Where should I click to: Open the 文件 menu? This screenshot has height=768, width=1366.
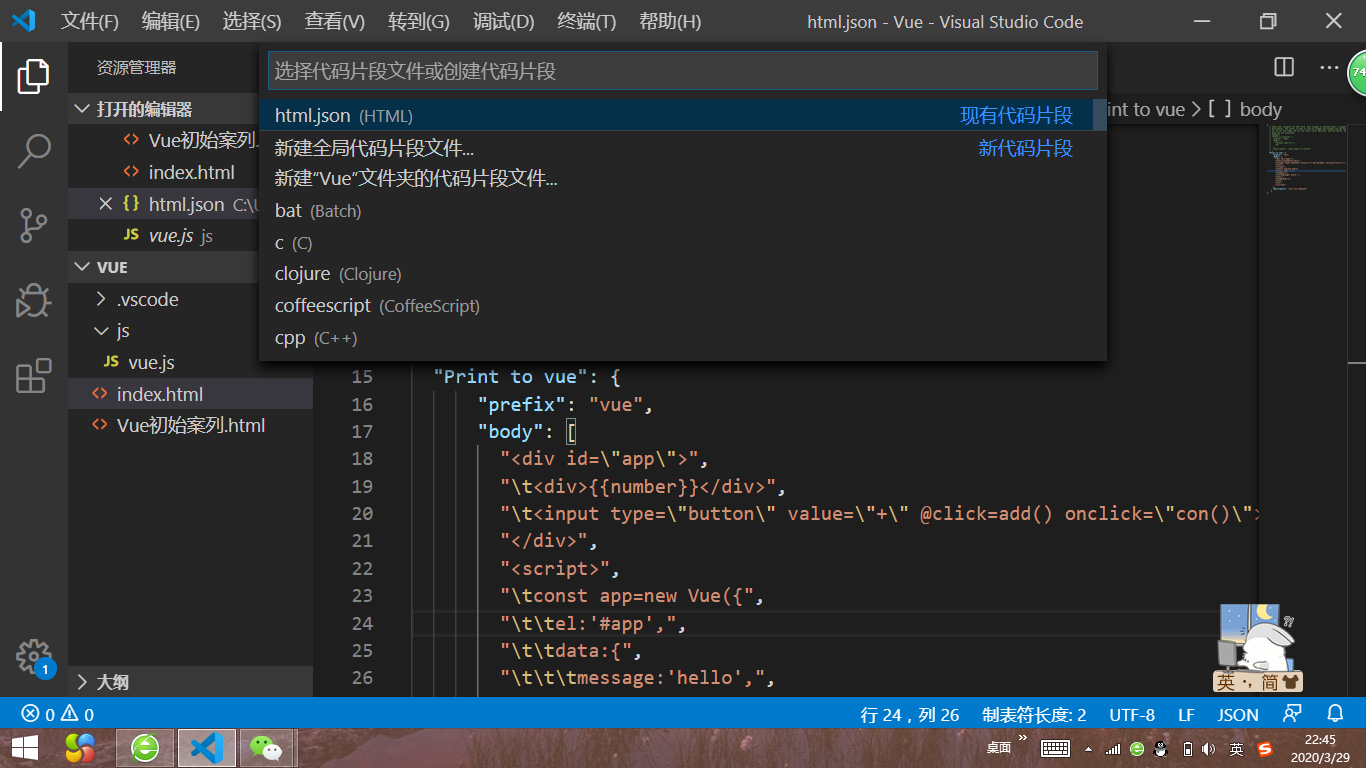(89, 21)
